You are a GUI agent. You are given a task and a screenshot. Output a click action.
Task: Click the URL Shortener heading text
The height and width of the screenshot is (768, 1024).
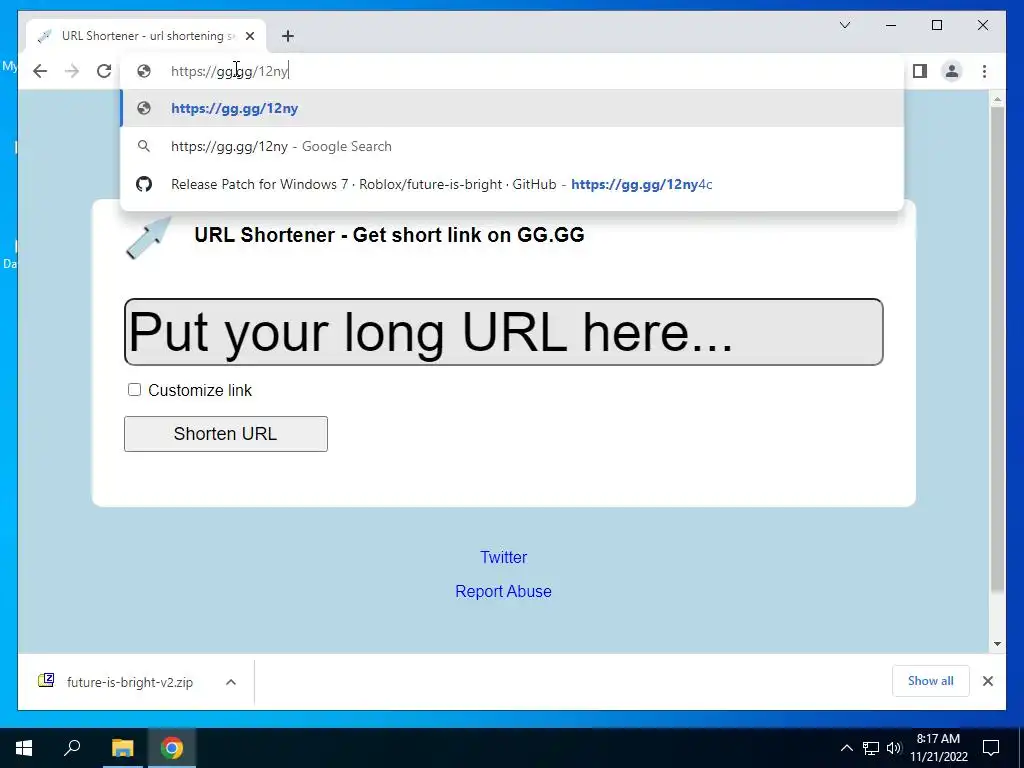pyautogui.click(x=389, y=235)
